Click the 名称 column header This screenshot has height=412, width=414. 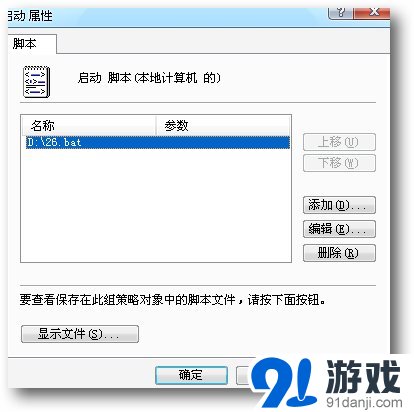pyautogui.click(x=89, y=126)
